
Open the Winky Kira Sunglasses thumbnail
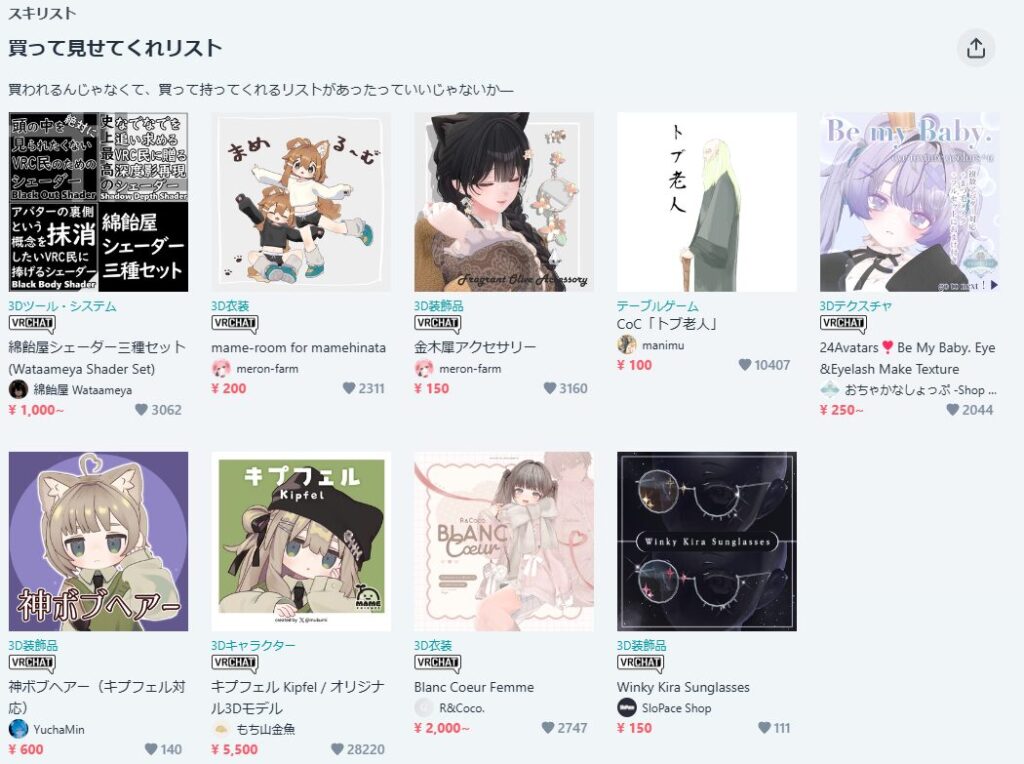pyautogui.click(x=707, y=541)
